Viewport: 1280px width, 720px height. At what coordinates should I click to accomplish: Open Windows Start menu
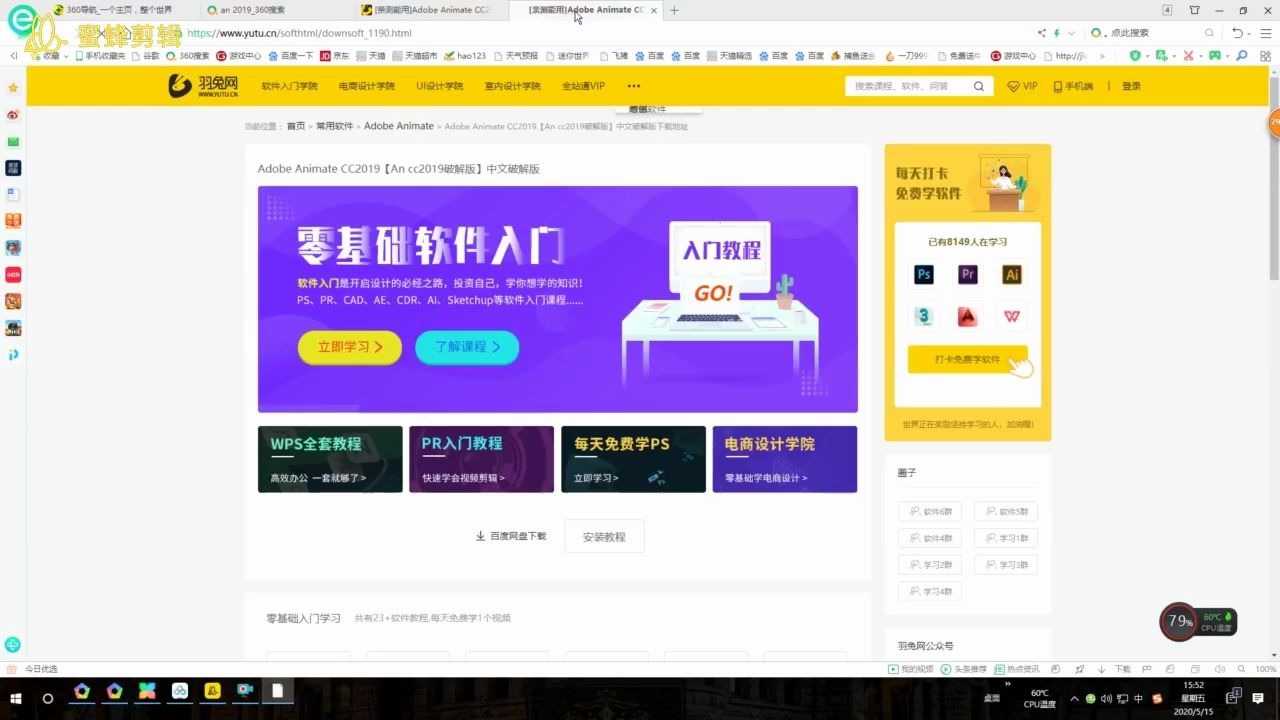16,698
